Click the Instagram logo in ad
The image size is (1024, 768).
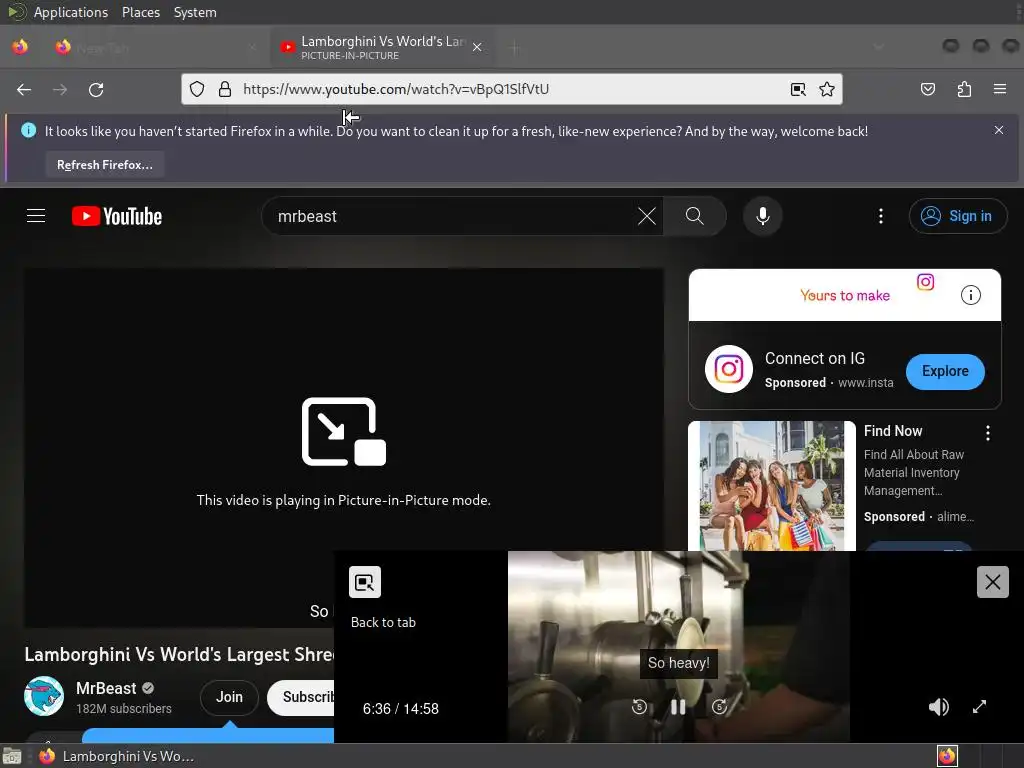729,369
